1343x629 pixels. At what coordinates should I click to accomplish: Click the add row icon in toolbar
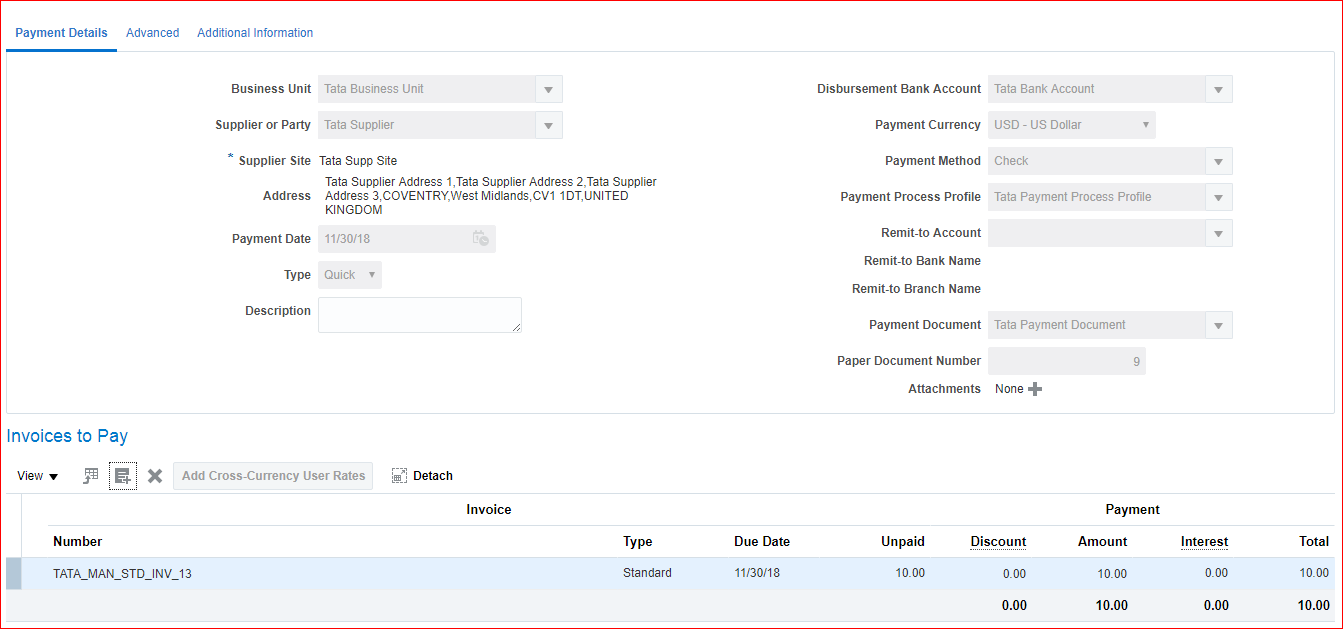(x=123, y=476)
